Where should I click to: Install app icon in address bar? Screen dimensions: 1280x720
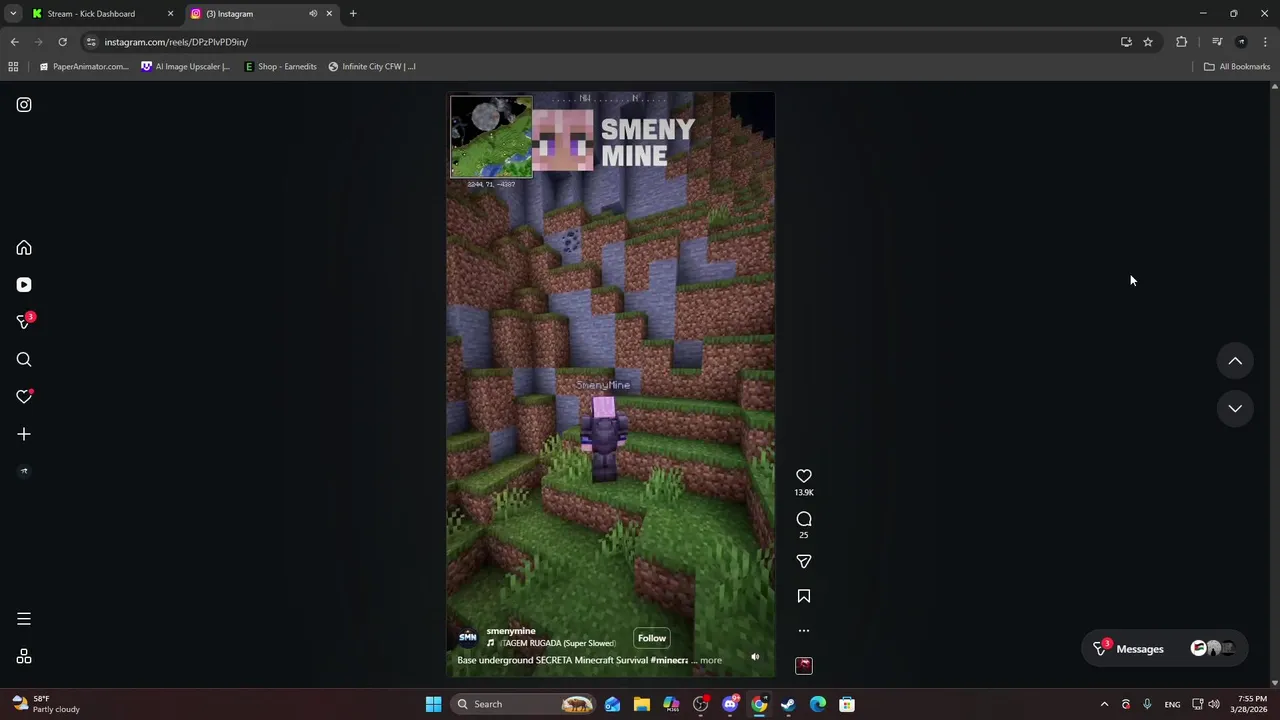1126,42
